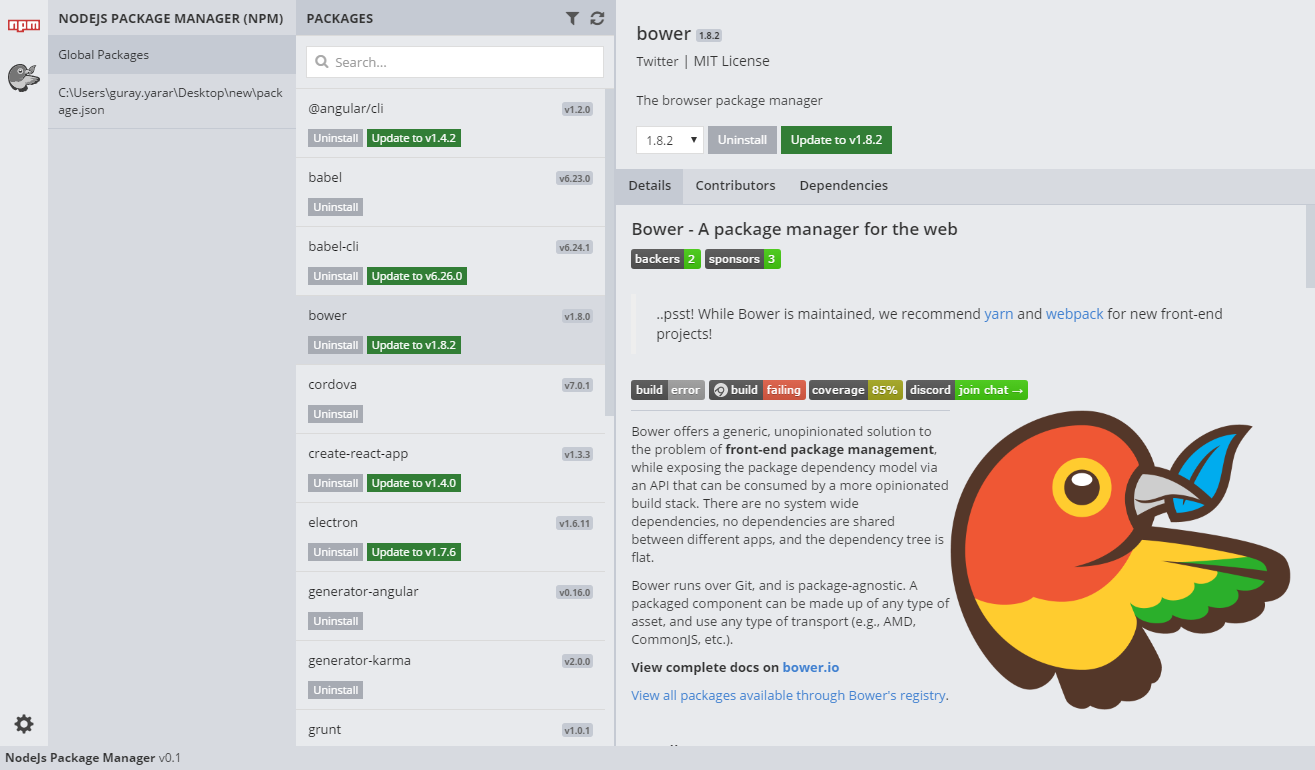
Task: Select the generator-karma package name
Action: (359, 660)
